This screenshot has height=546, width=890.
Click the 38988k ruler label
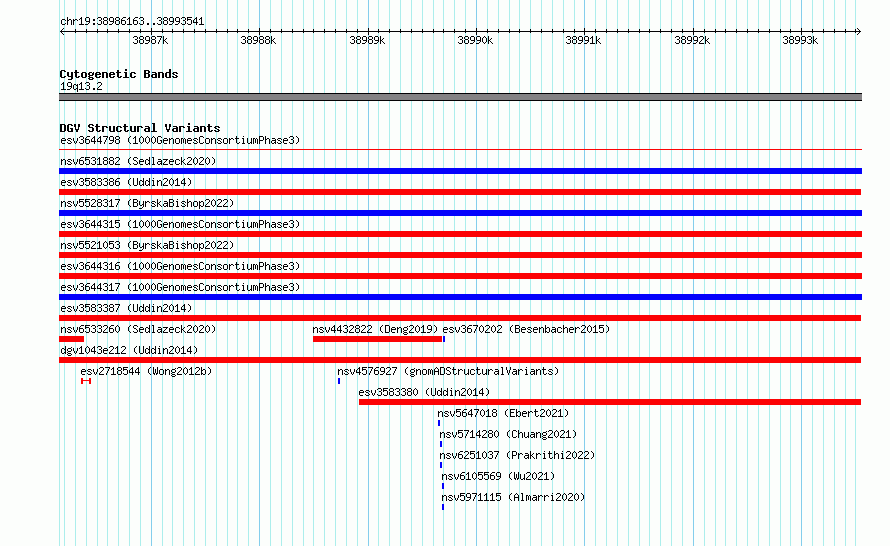tap(258, 40)
